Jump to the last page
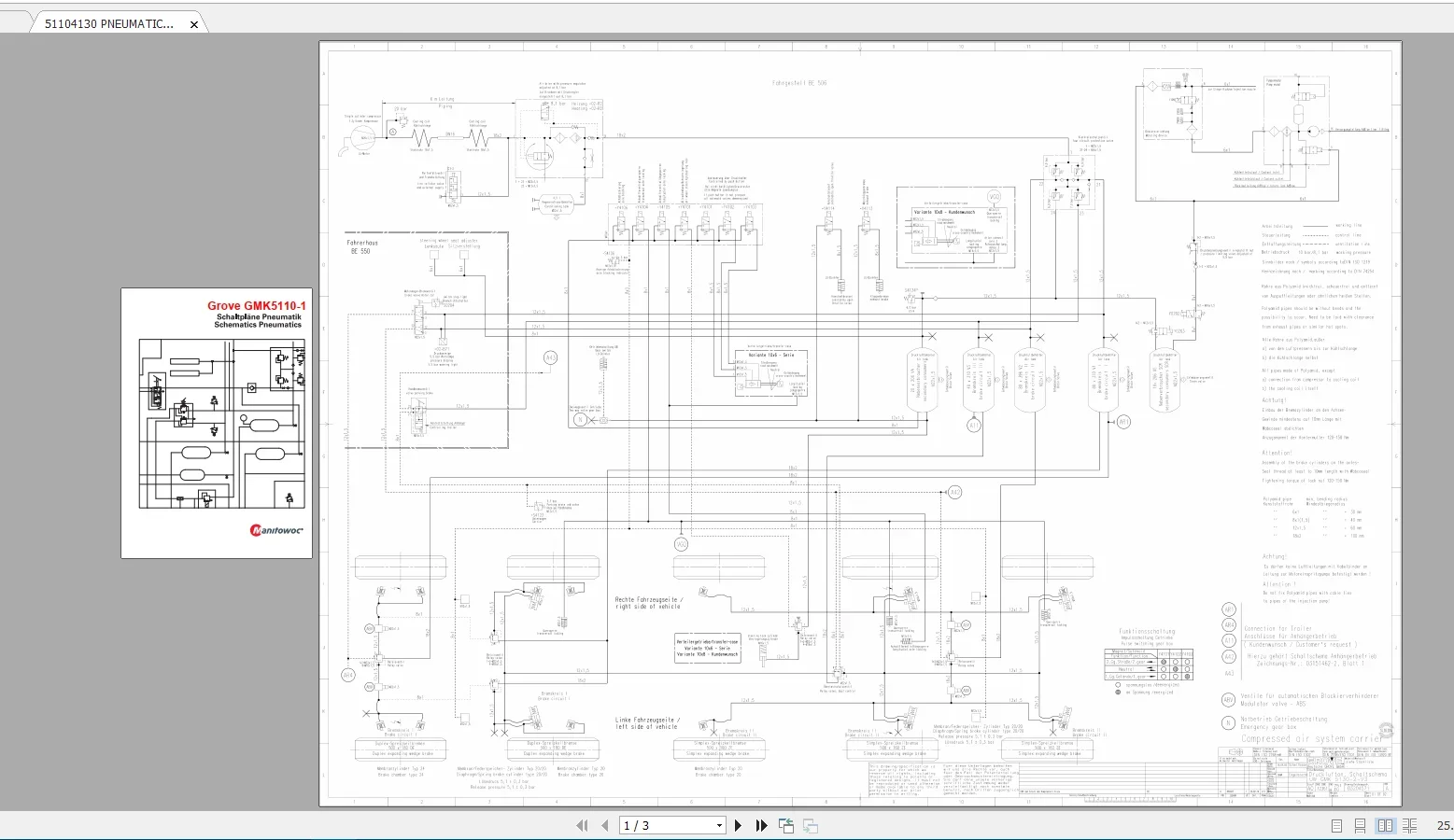 (761, 825)
